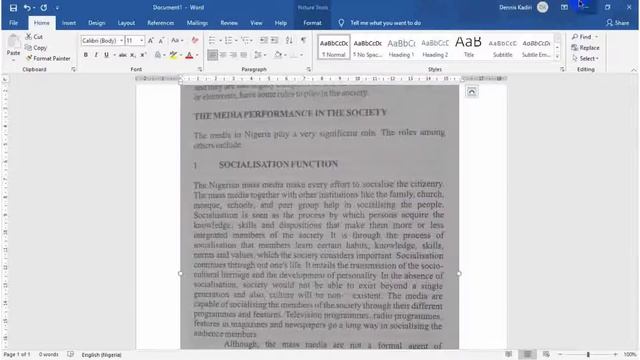Toggle strikethrough formatting
This screenshot has height=360, width=640.
[122, 55]
